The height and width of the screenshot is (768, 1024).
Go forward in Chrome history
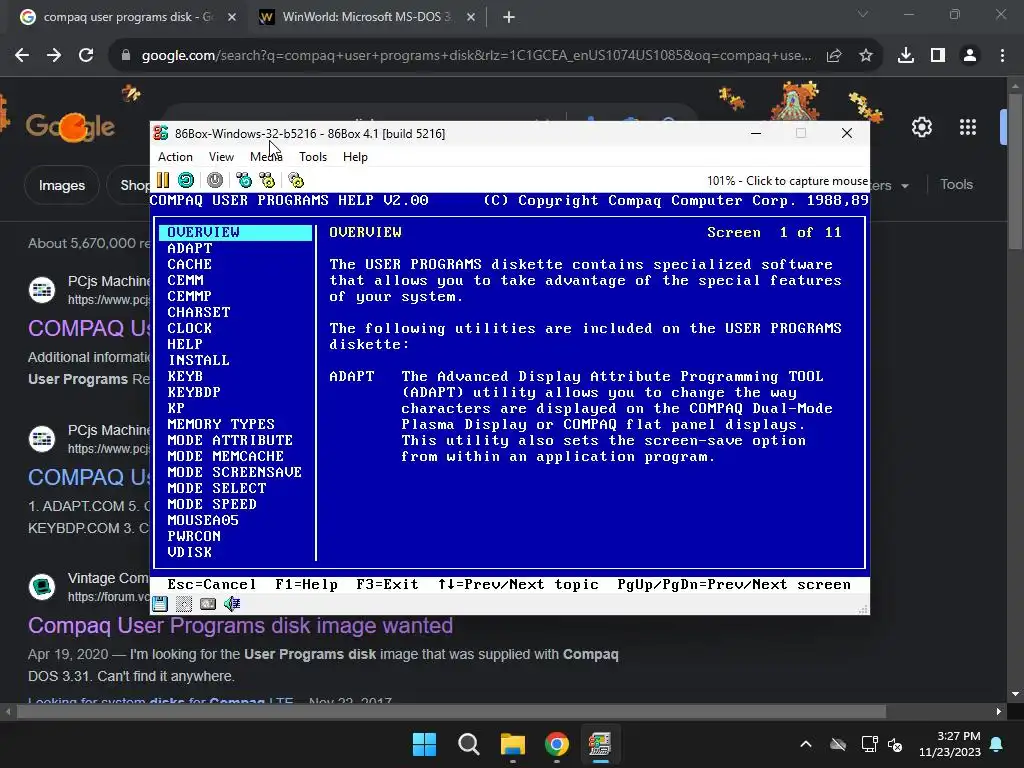pyautogui.click(x=54, y=56)
